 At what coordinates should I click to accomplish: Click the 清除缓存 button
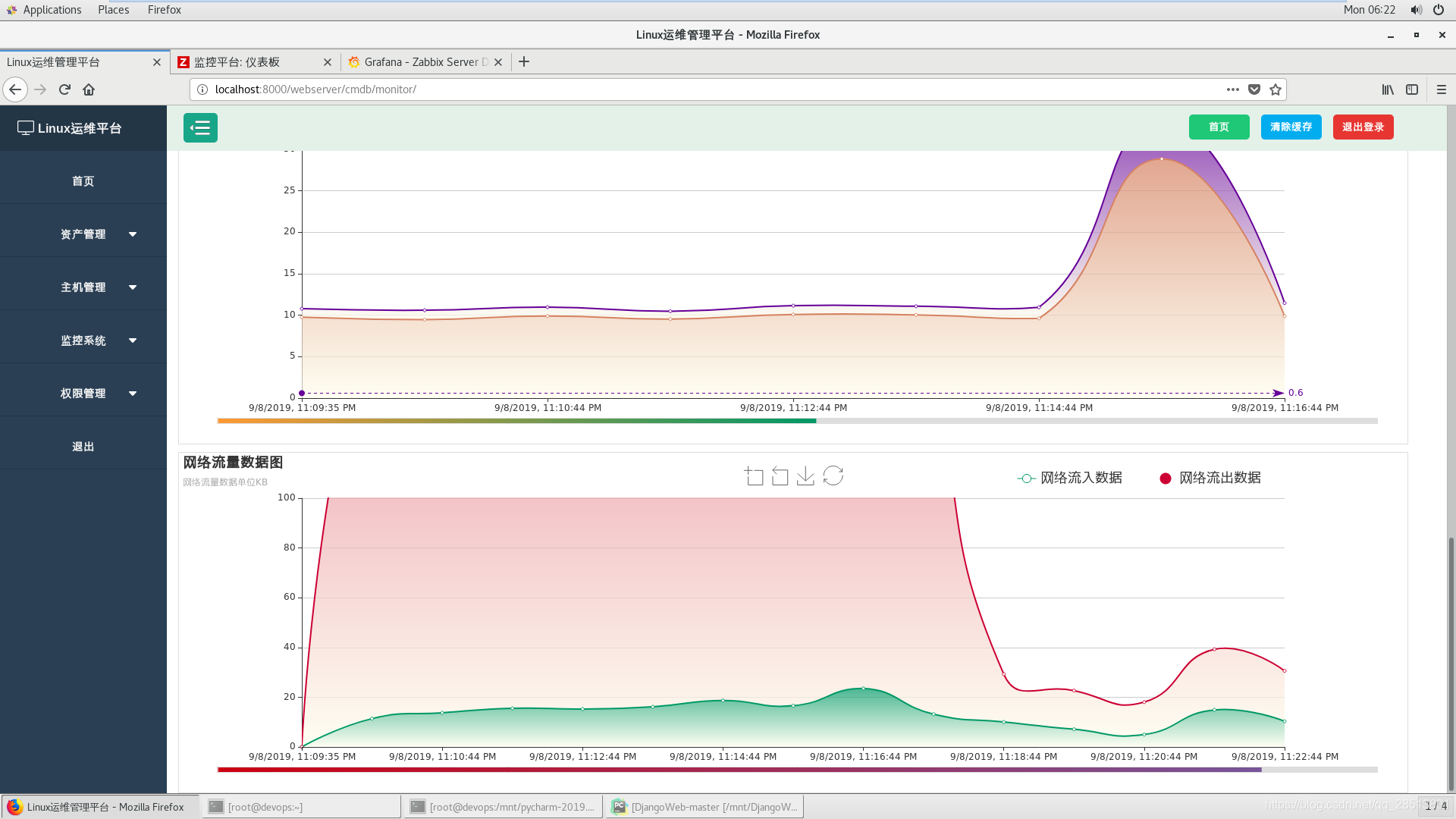(x=1291, y=127)
